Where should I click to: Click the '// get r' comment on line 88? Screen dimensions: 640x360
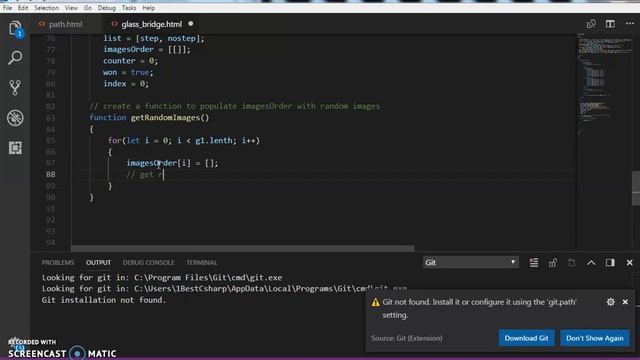click(144, 175)
